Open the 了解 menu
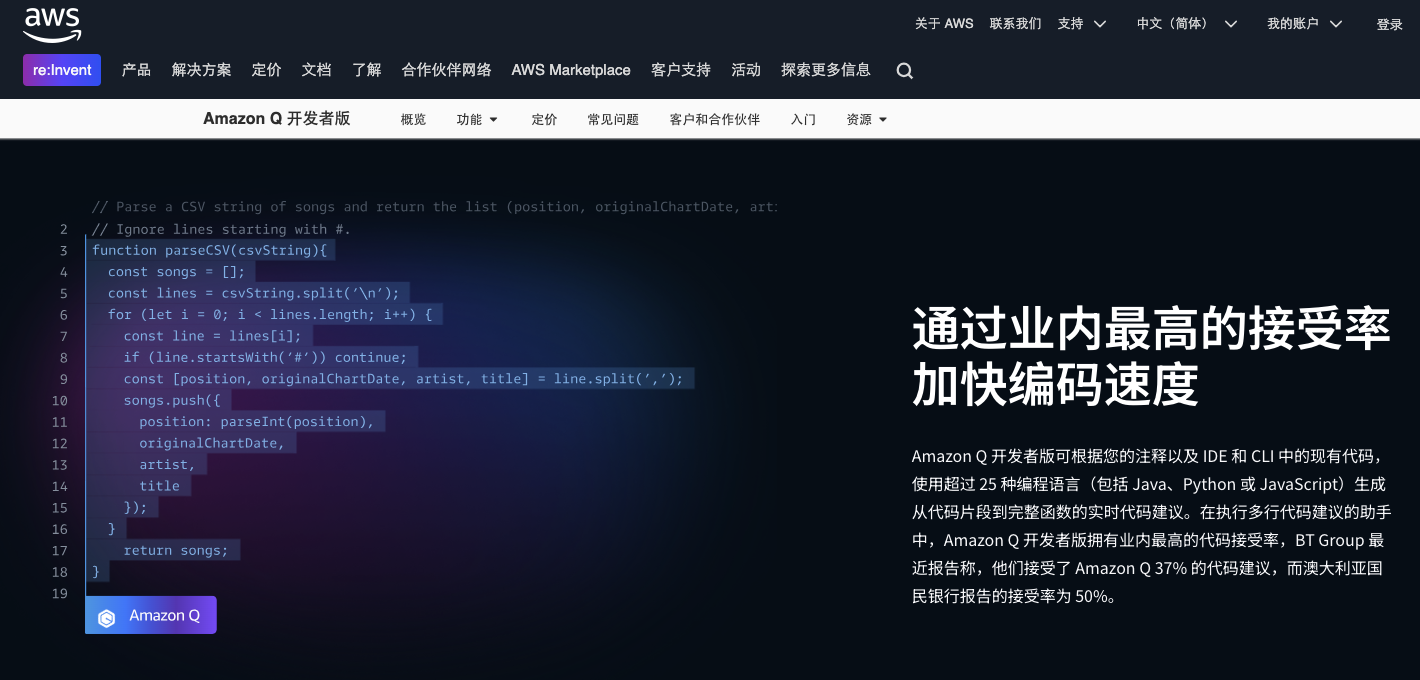 coord(366,70)
